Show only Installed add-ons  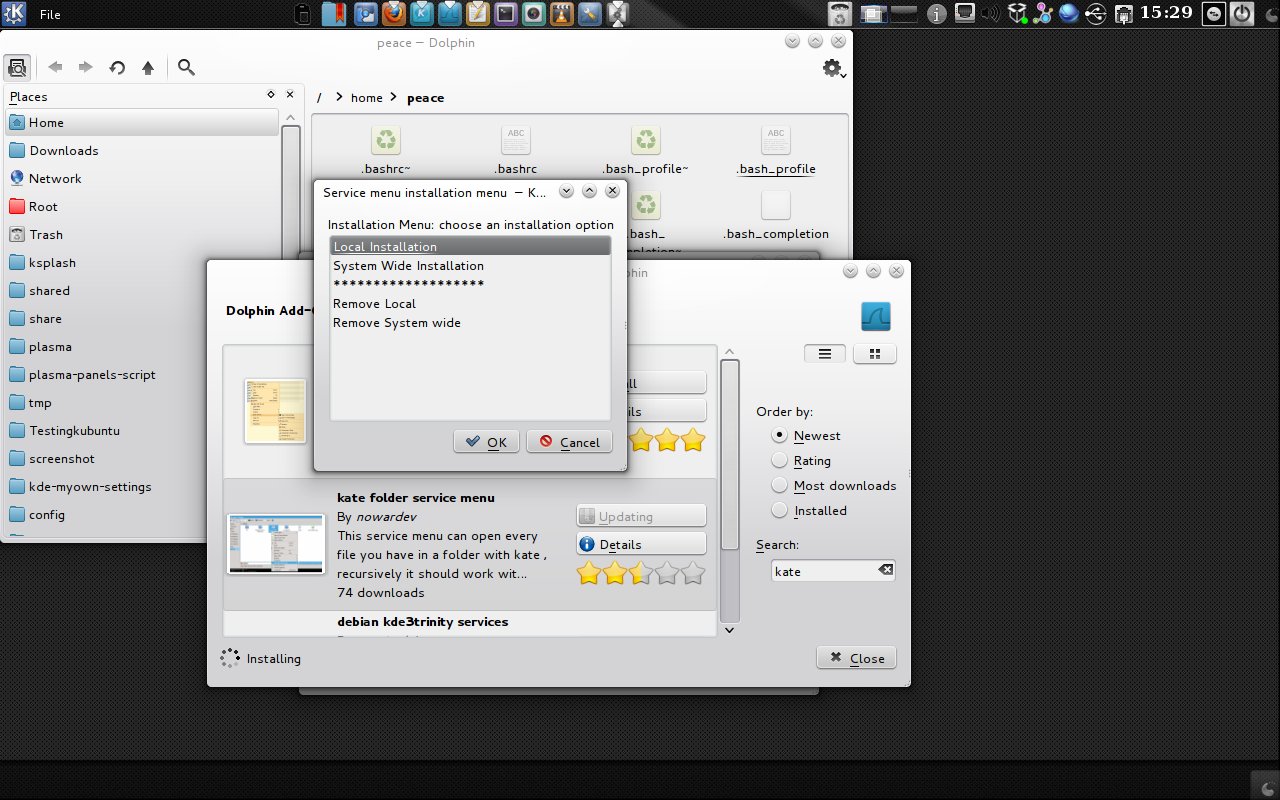coord(810,510)
